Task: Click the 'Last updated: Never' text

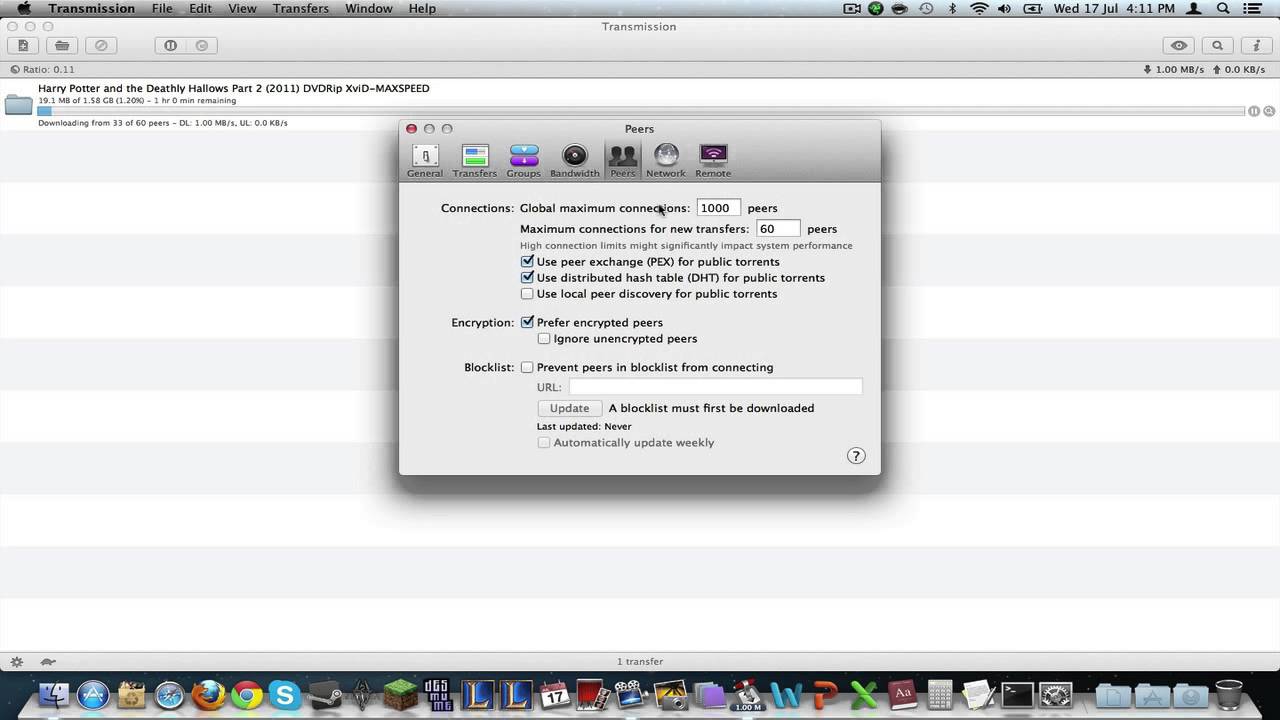Action: [584, 426]
